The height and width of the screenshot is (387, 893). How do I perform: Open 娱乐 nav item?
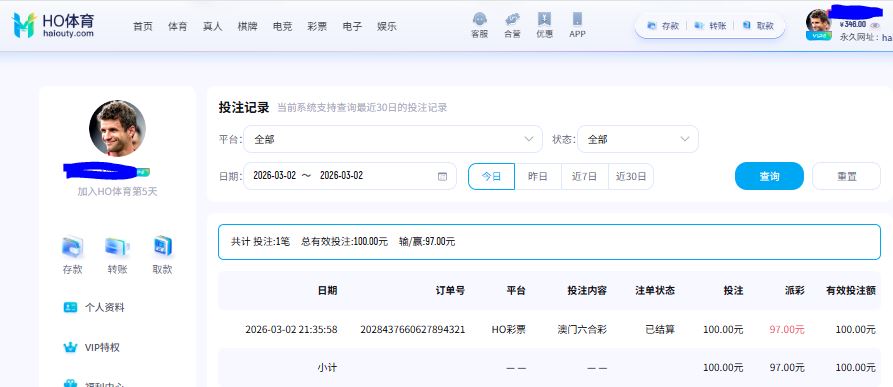[387, 26]
